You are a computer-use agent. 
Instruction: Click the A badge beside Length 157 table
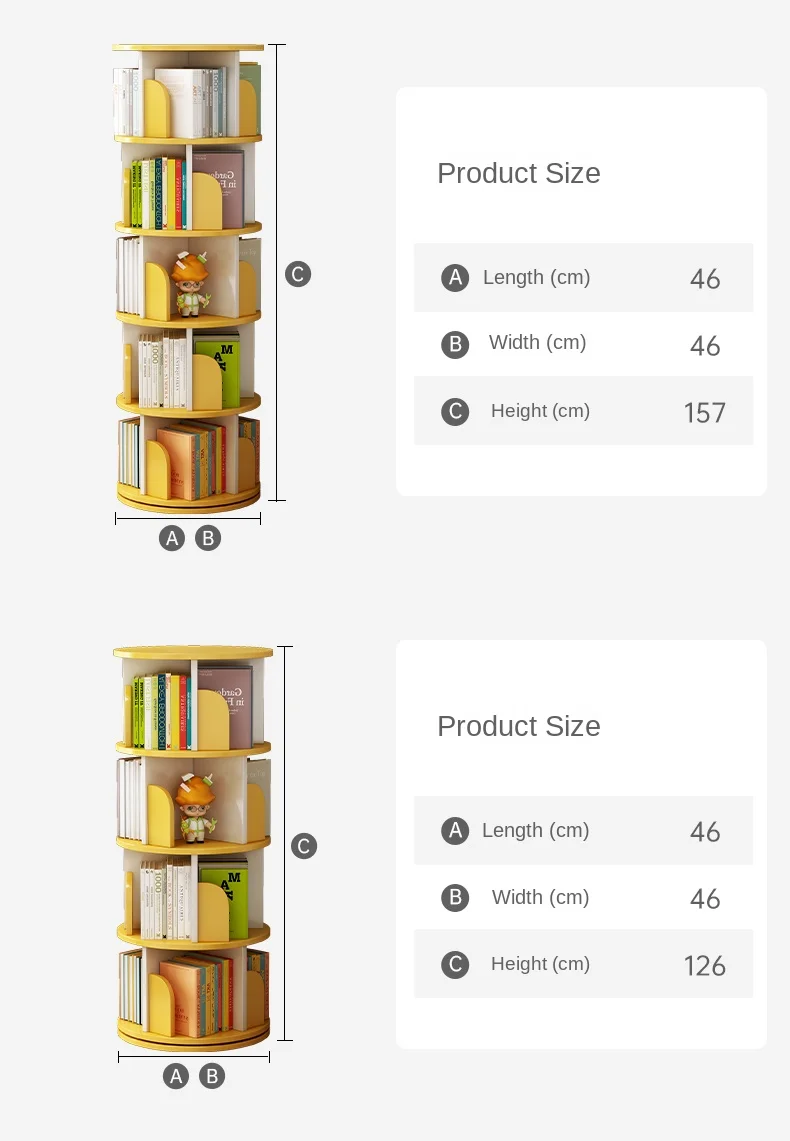click(x=455, y=277)
